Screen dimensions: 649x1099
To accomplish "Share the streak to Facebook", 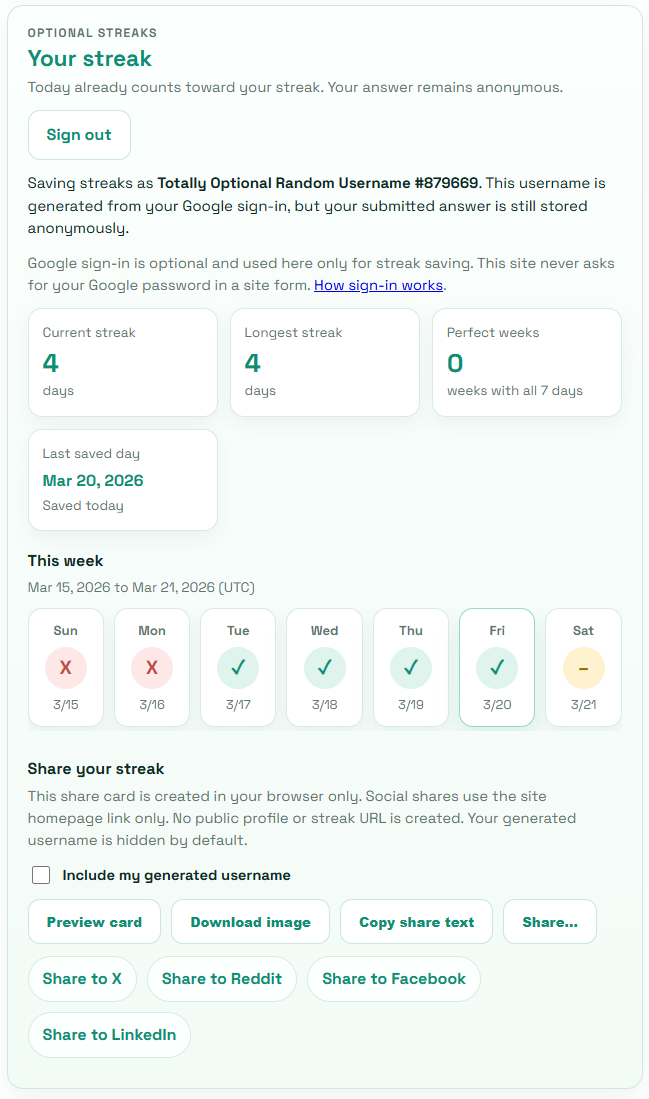I will click(x=394, y=978).
